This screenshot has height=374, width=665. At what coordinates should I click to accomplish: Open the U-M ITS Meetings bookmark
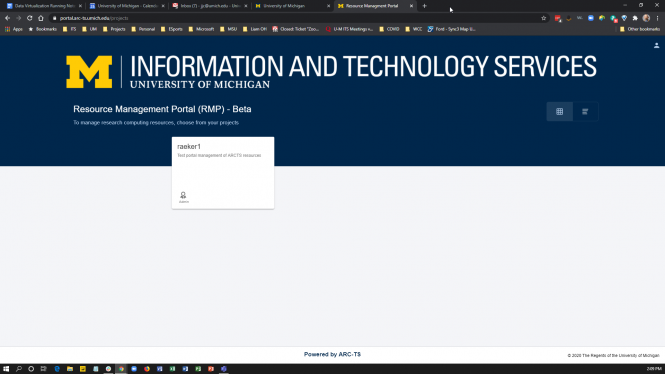[349, 29]
